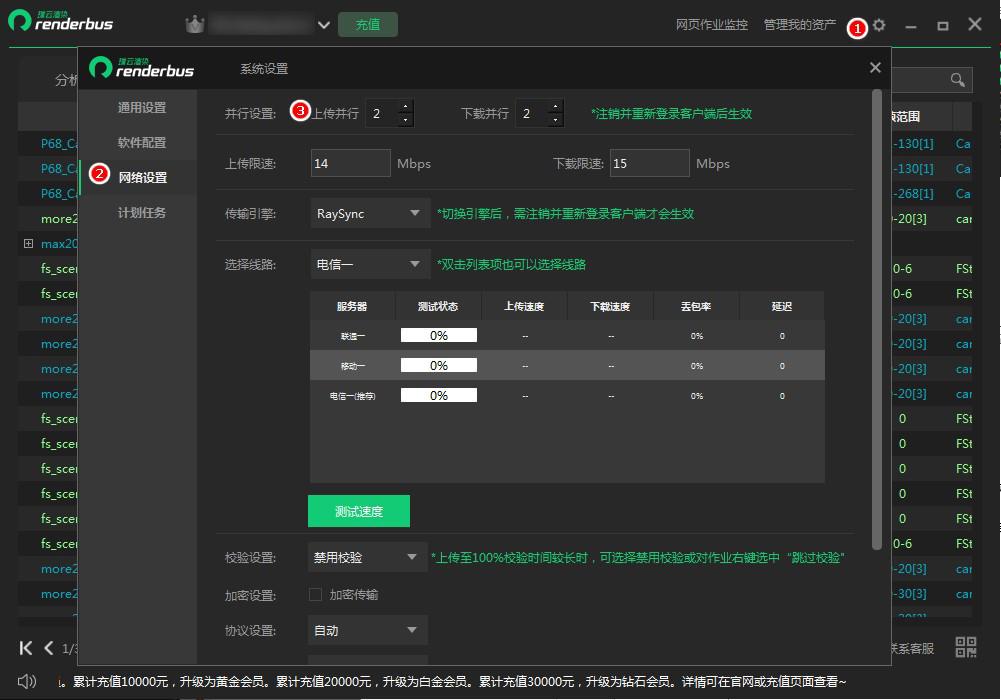The width and height of the screenshot is (1001, 700).
Task: Click the search magnifier icon
Action: [957, 80]
